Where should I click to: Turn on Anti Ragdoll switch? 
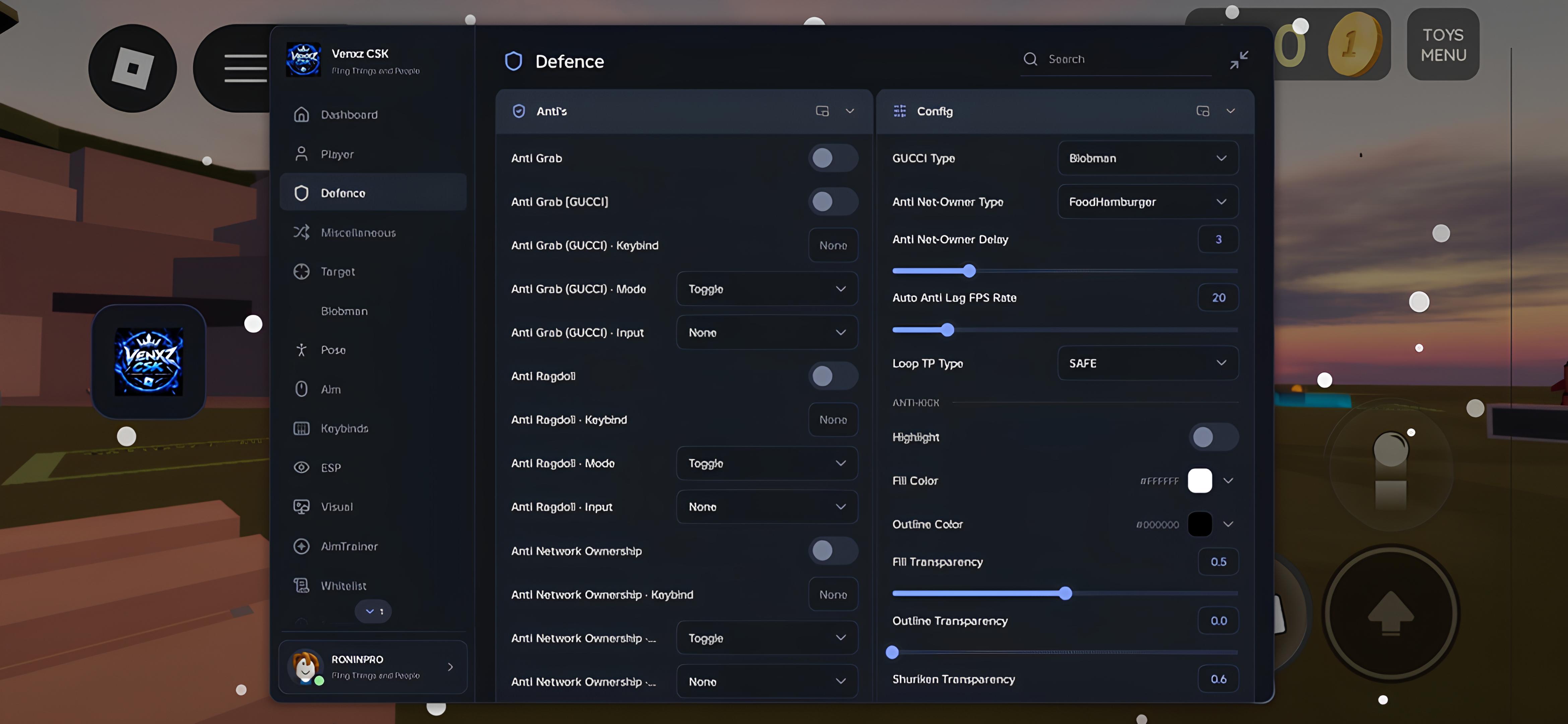pos(833,376)
